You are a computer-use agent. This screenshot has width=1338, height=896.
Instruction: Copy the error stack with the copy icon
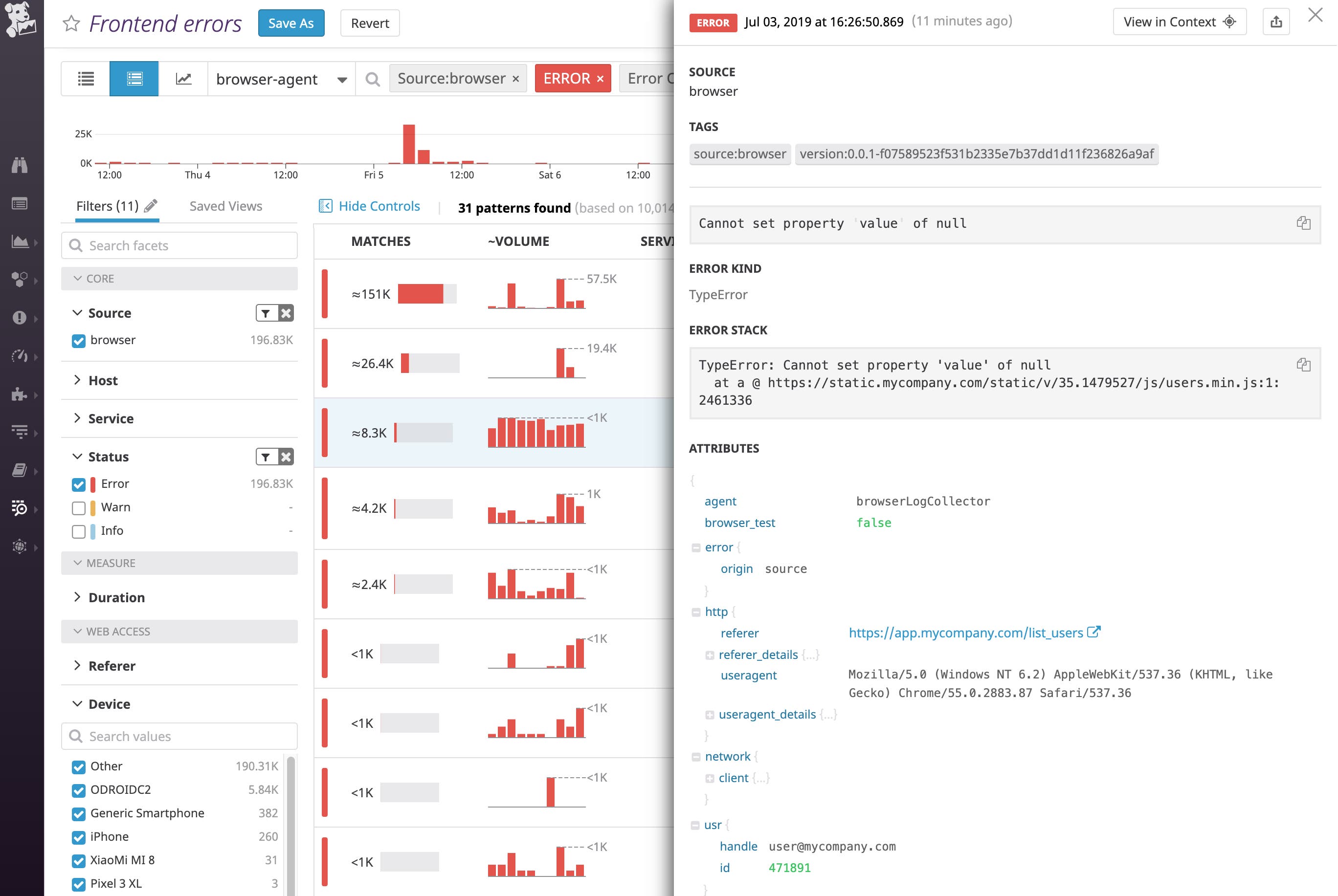tap(1304, 365)
